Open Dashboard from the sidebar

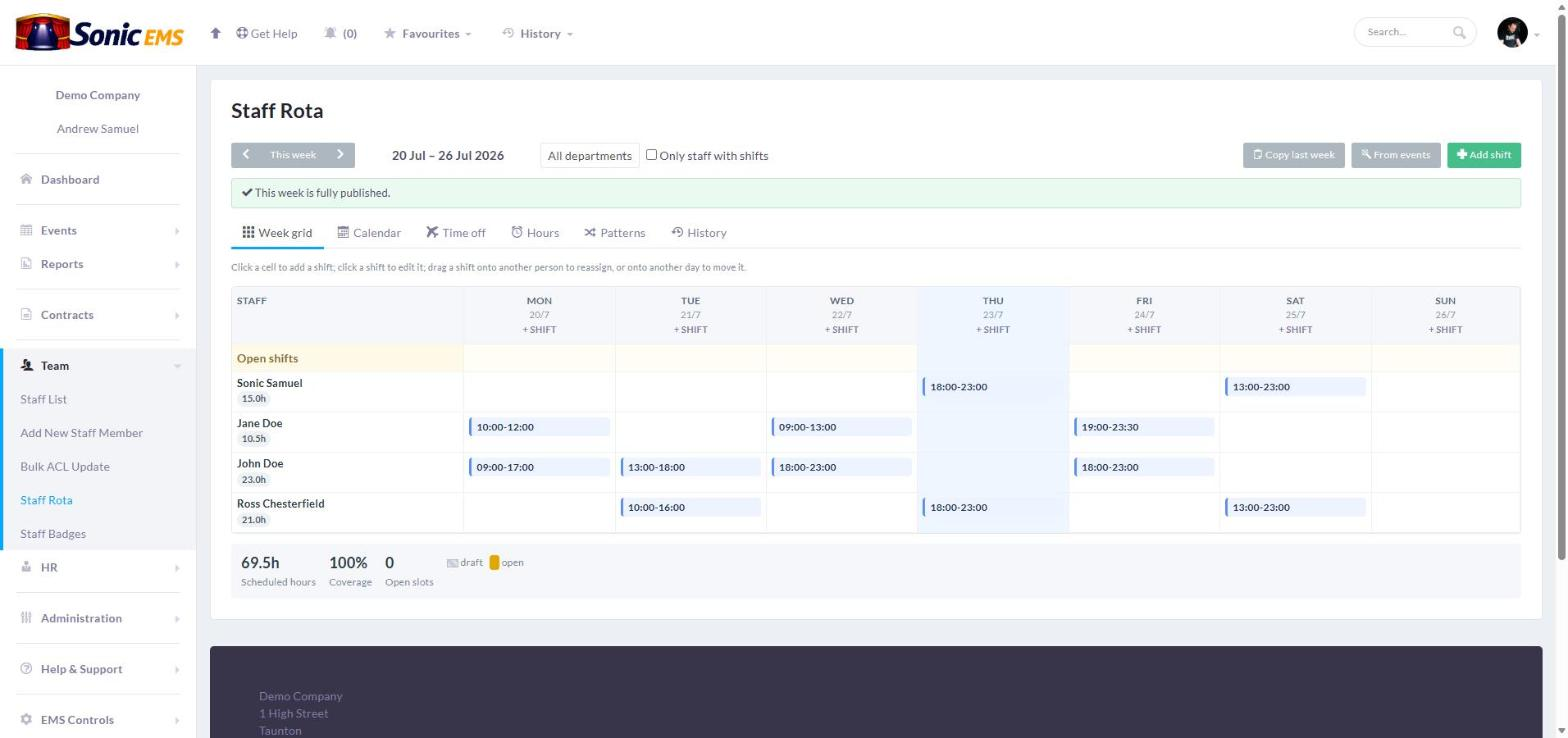(70, 180)
